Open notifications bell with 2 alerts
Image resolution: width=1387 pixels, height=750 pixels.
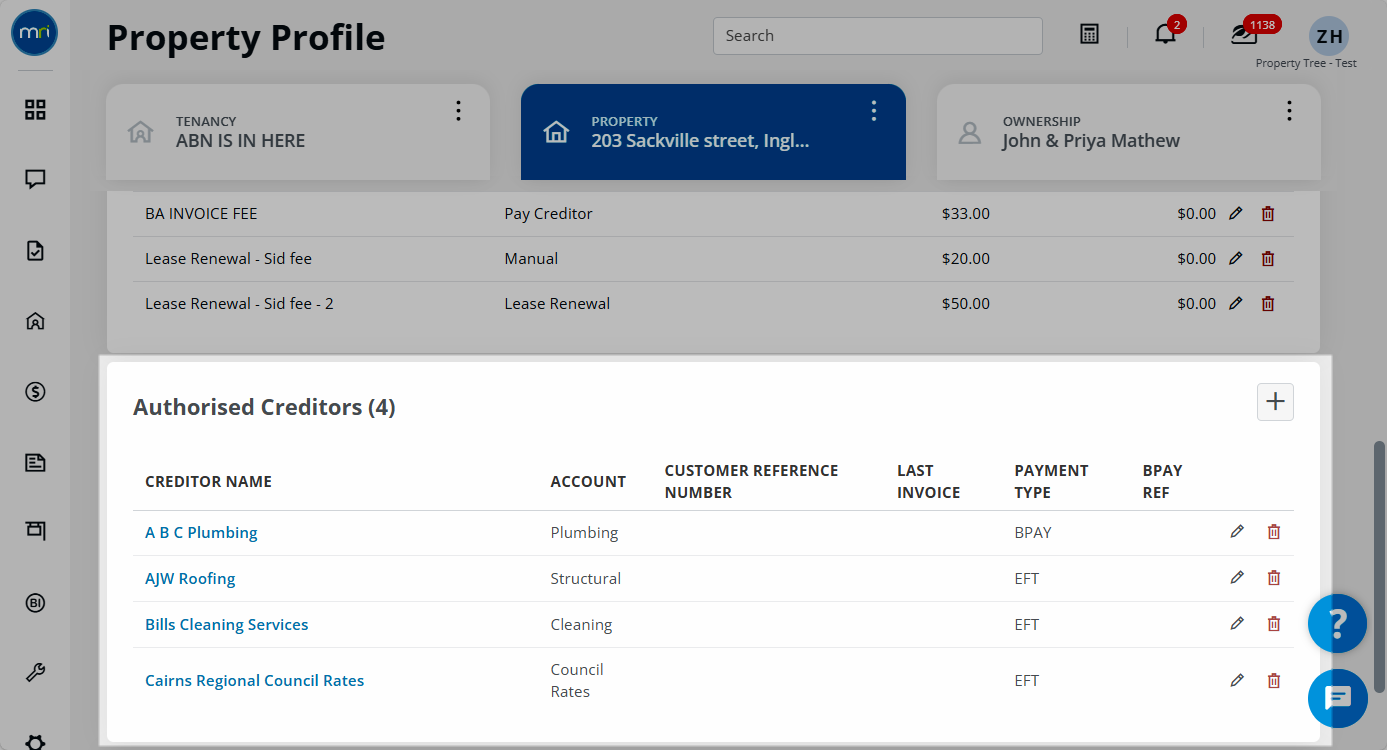tap(1166, 33)
